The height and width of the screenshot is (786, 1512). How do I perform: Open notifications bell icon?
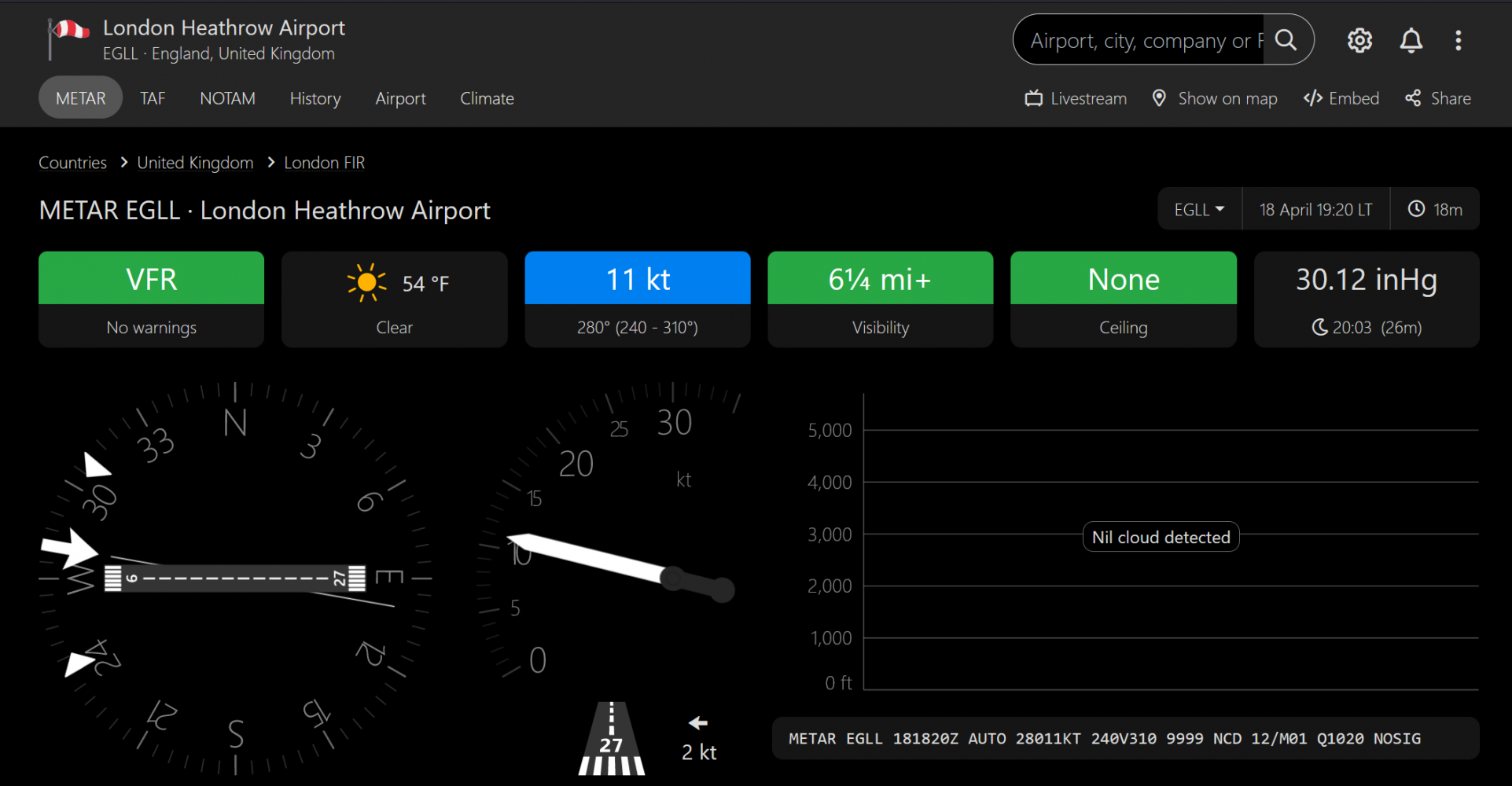pyautogui.click(x=1411, y=40)
